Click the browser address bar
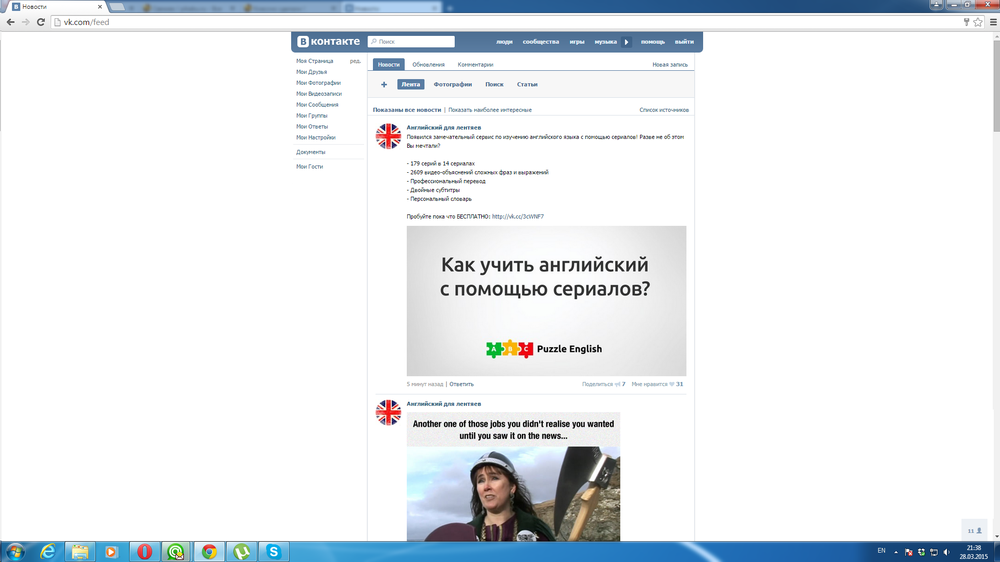Screen dimensions: 1000x562 [x=504, y=22]
